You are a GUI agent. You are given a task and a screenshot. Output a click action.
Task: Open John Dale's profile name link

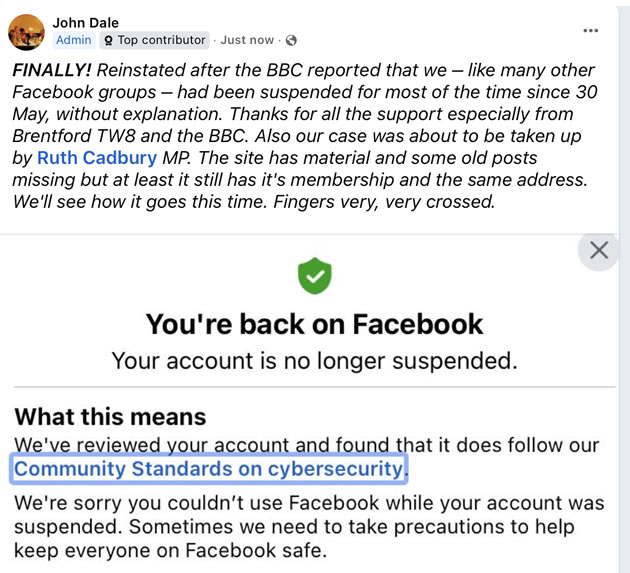85,21
